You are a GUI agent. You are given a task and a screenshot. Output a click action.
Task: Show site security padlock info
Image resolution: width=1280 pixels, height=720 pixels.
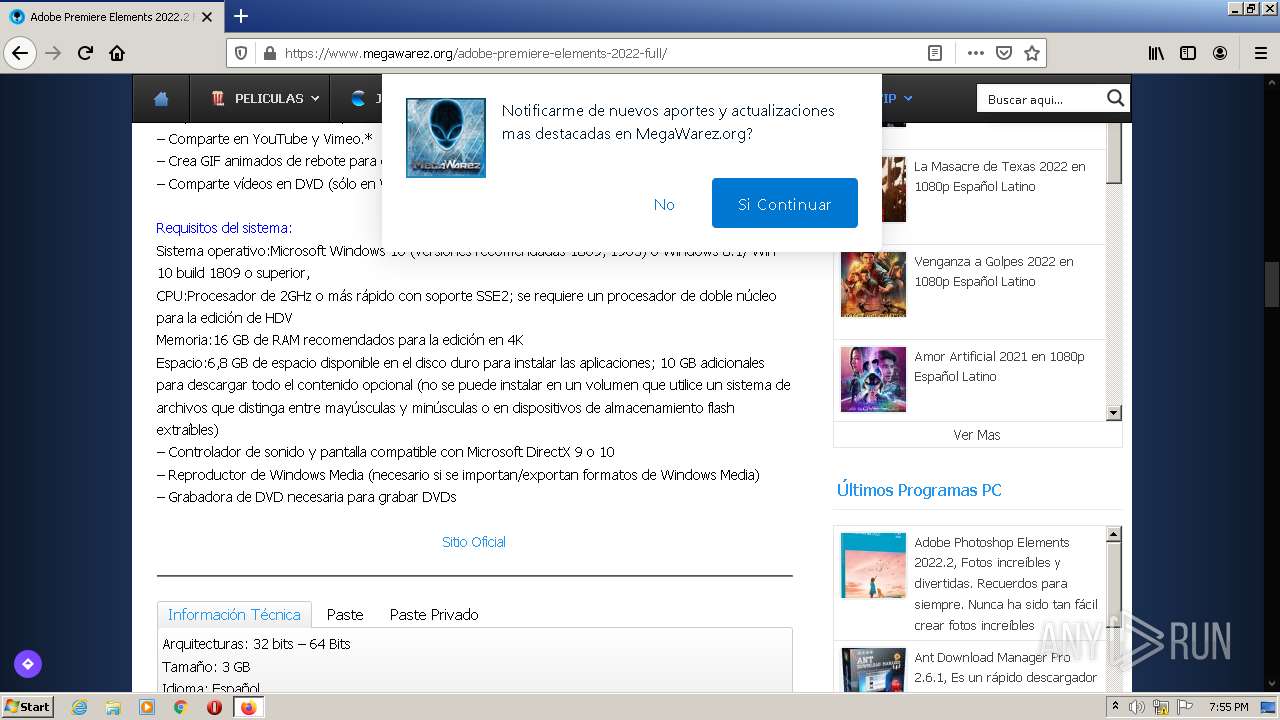click(x=268, y=53)
